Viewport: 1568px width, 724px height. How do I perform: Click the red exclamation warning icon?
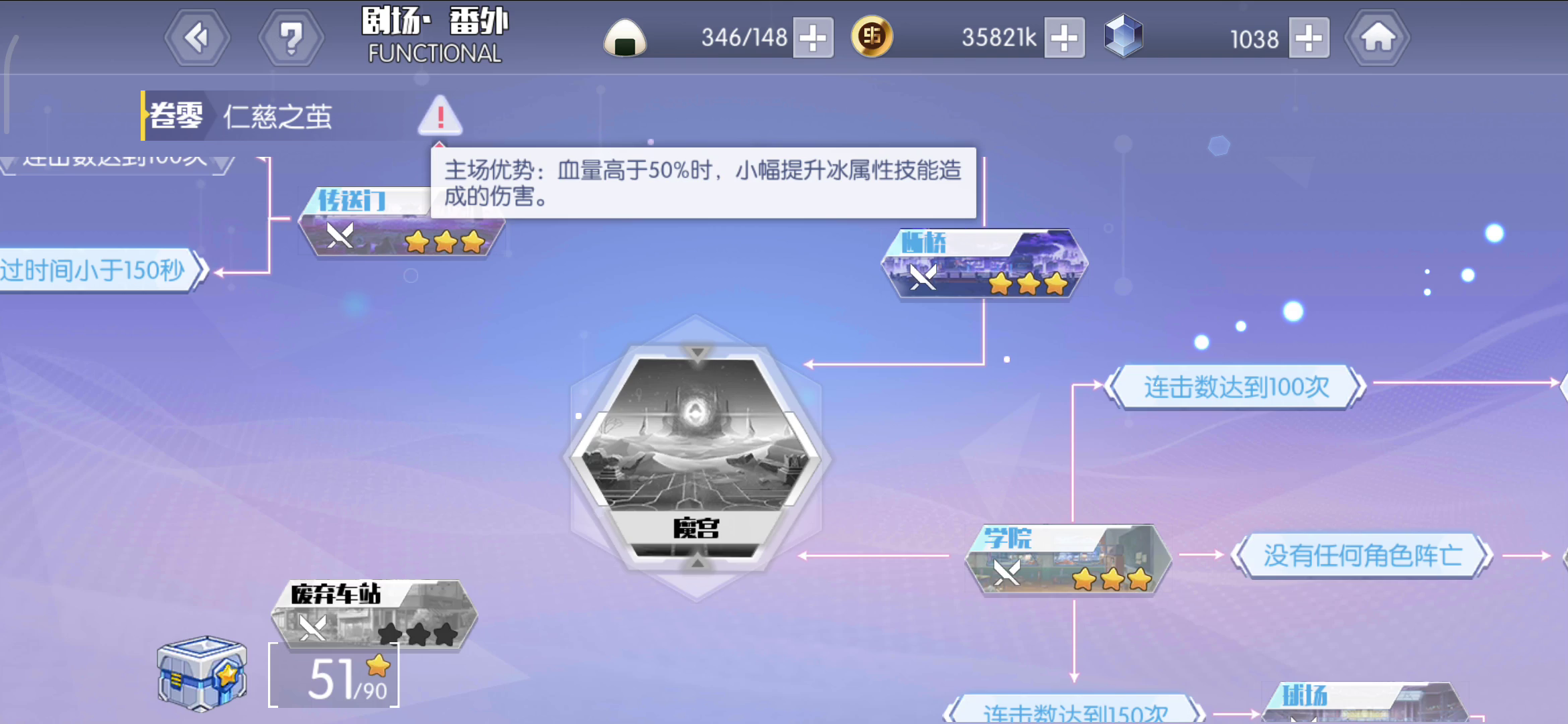[x=440, y=115]
